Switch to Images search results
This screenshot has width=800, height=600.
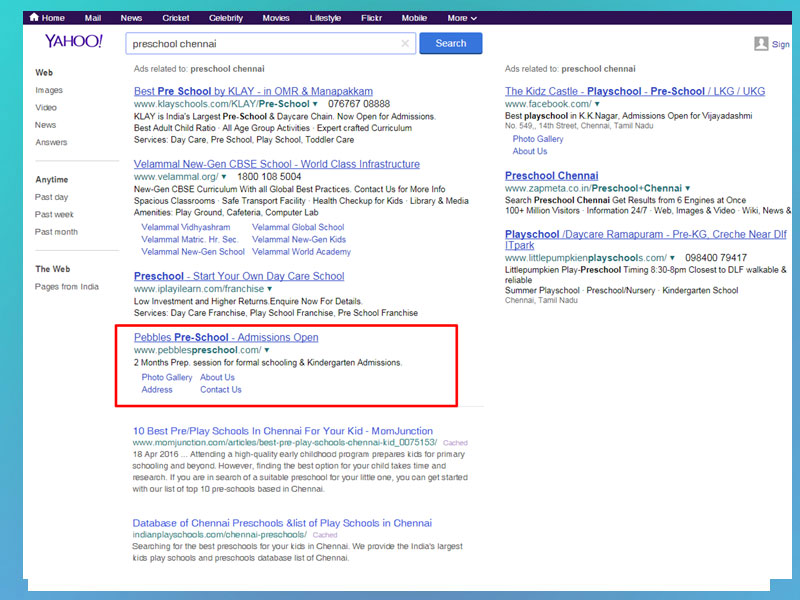point(49,90)
